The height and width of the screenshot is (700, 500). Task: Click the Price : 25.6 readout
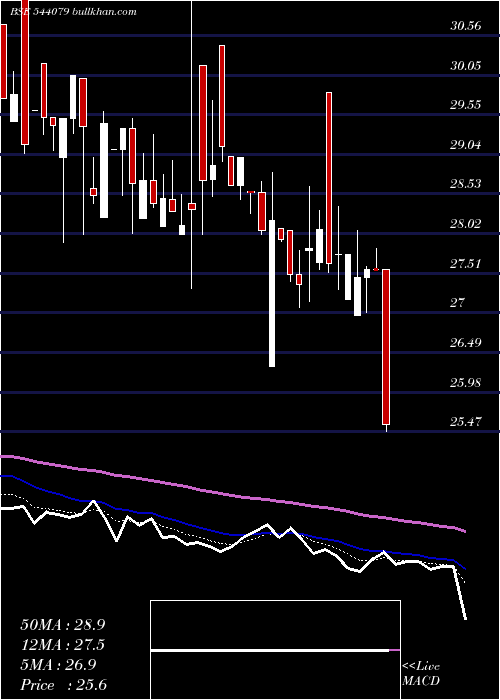63,685
